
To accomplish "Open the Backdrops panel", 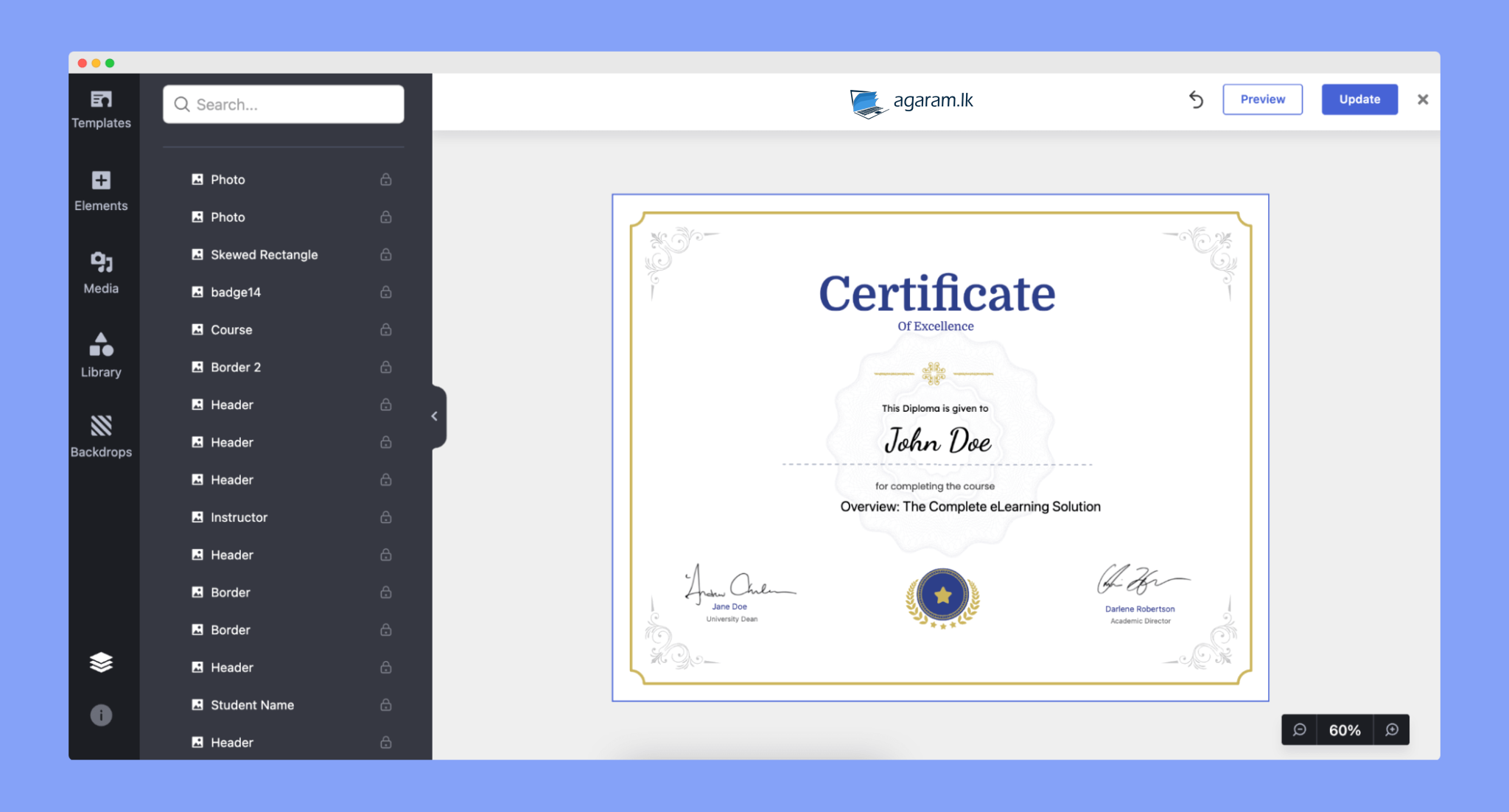I will coord(101,436).
